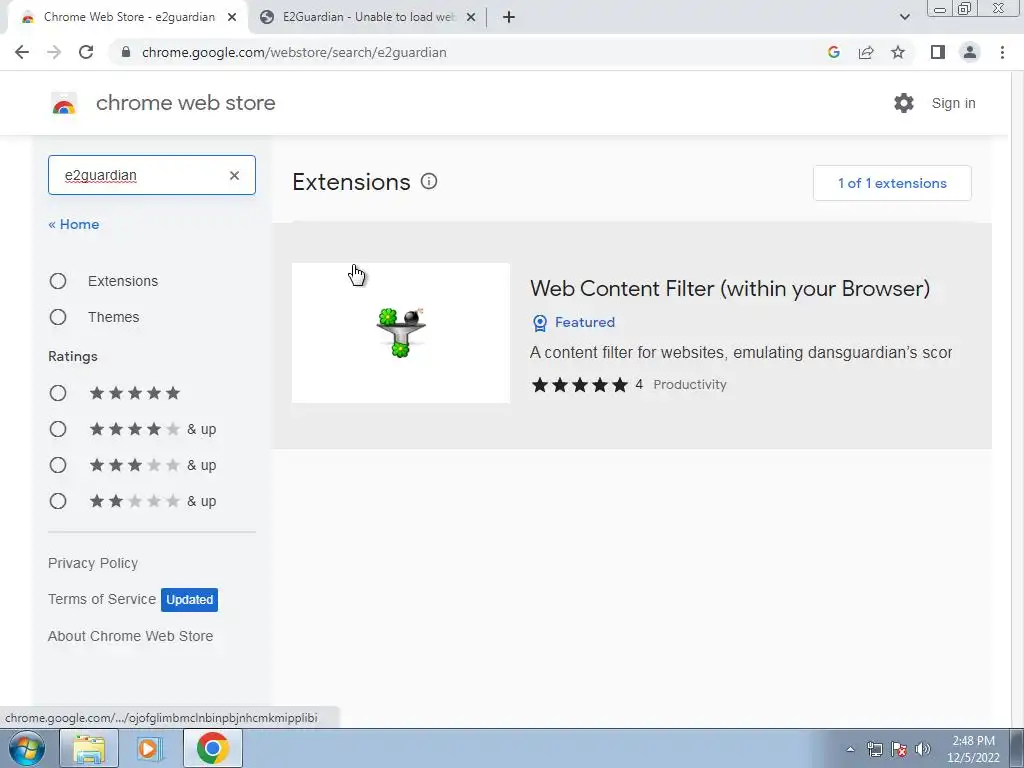
Task: Open a new browser tab
Action: click(x=509, y=17)
